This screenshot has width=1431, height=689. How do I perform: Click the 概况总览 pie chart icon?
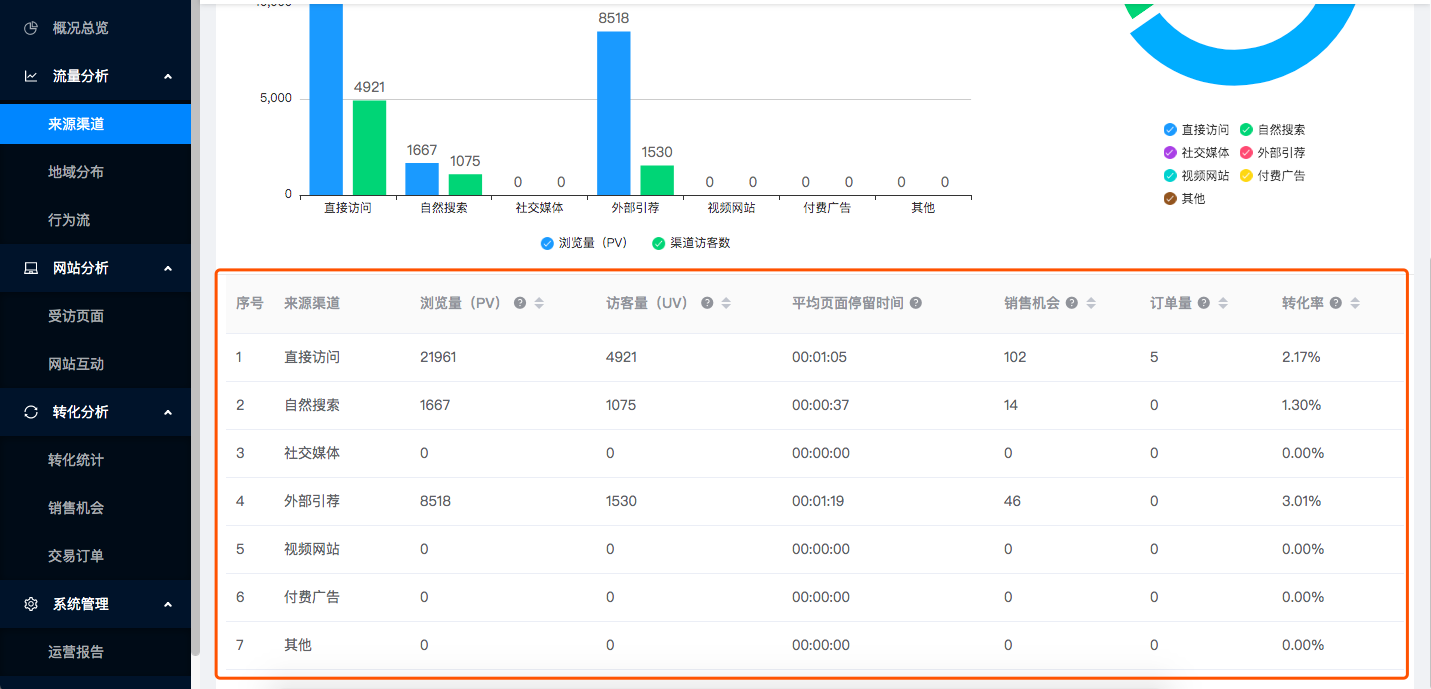(31, 28)
